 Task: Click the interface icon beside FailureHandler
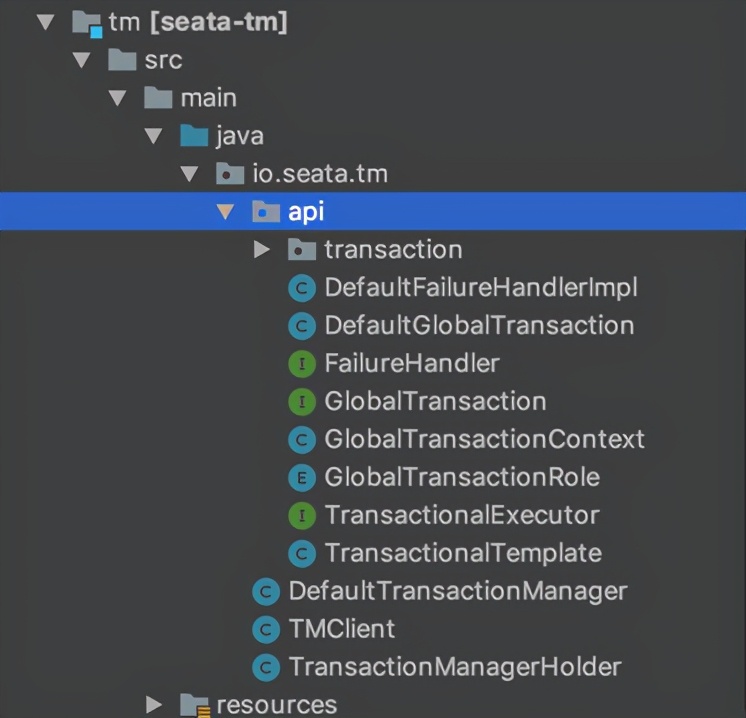point(302,364)
